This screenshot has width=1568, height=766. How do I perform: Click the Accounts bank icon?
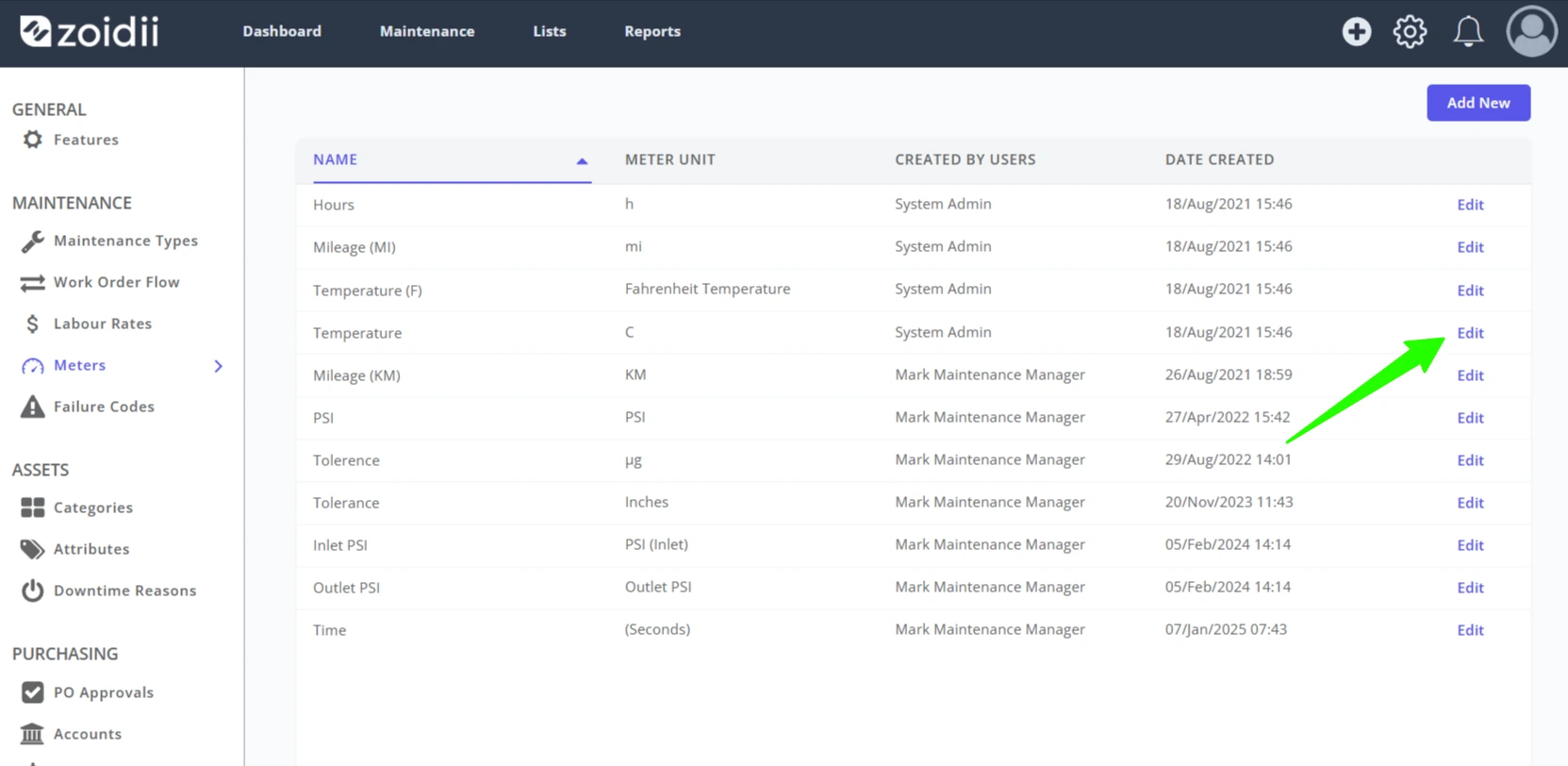(x=33, y=734)
